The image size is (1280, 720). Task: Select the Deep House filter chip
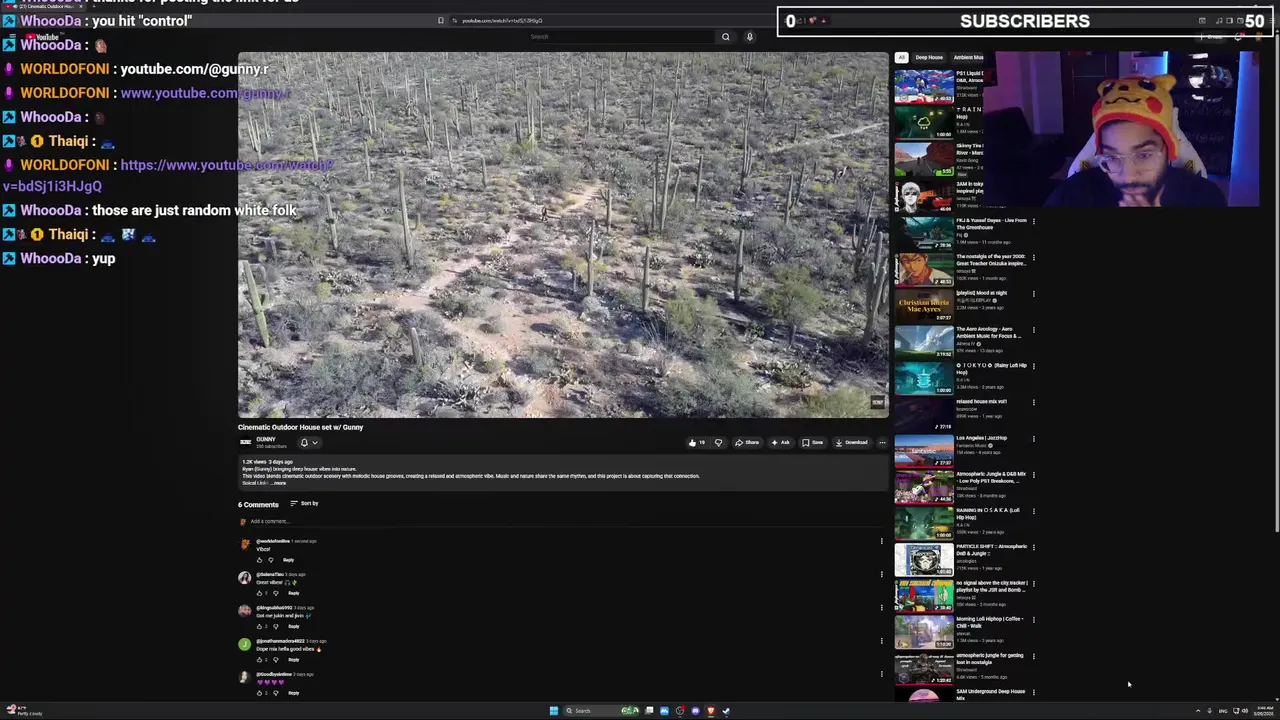pos(929,57)
